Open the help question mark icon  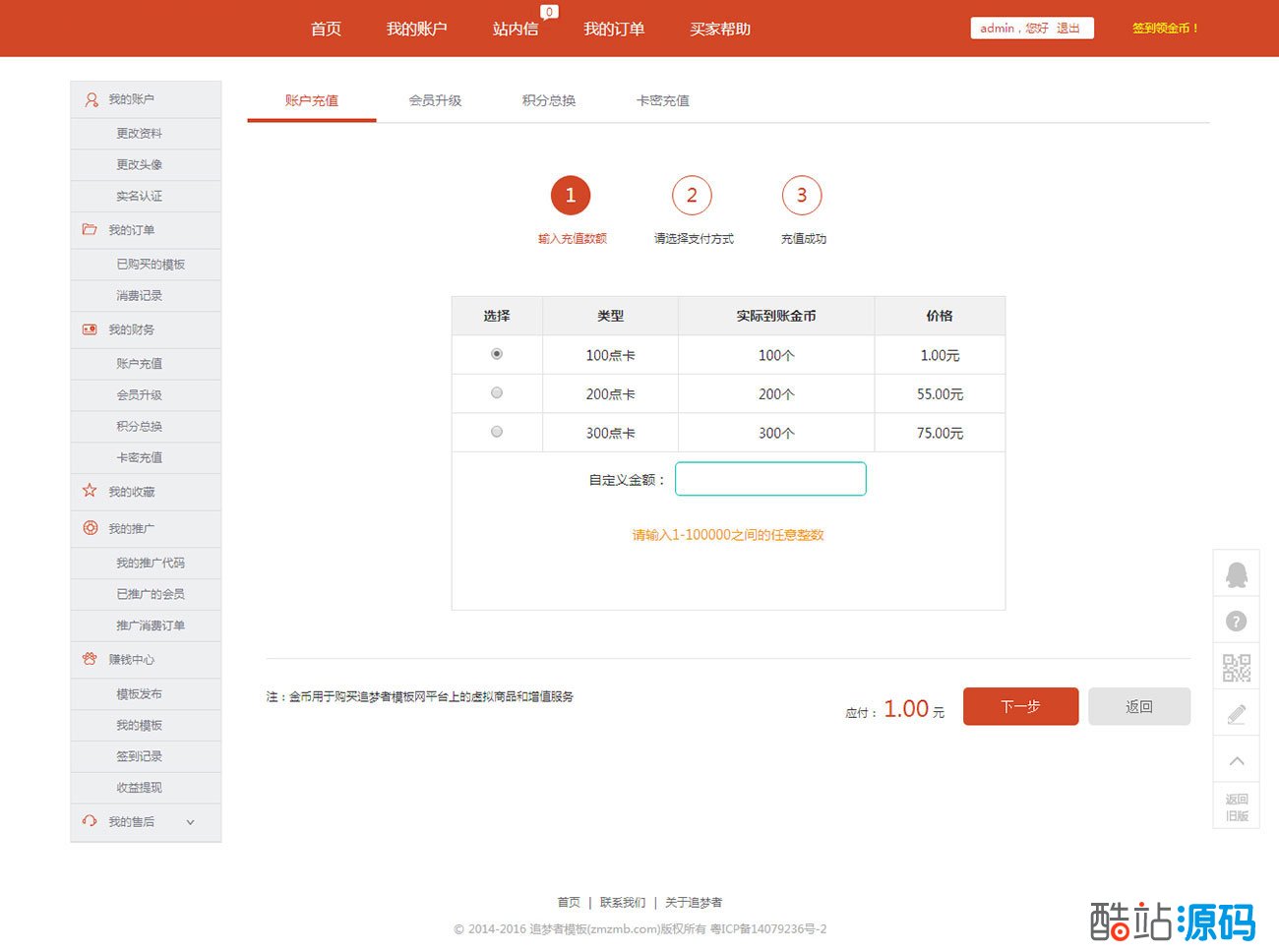pos(1236,622)
